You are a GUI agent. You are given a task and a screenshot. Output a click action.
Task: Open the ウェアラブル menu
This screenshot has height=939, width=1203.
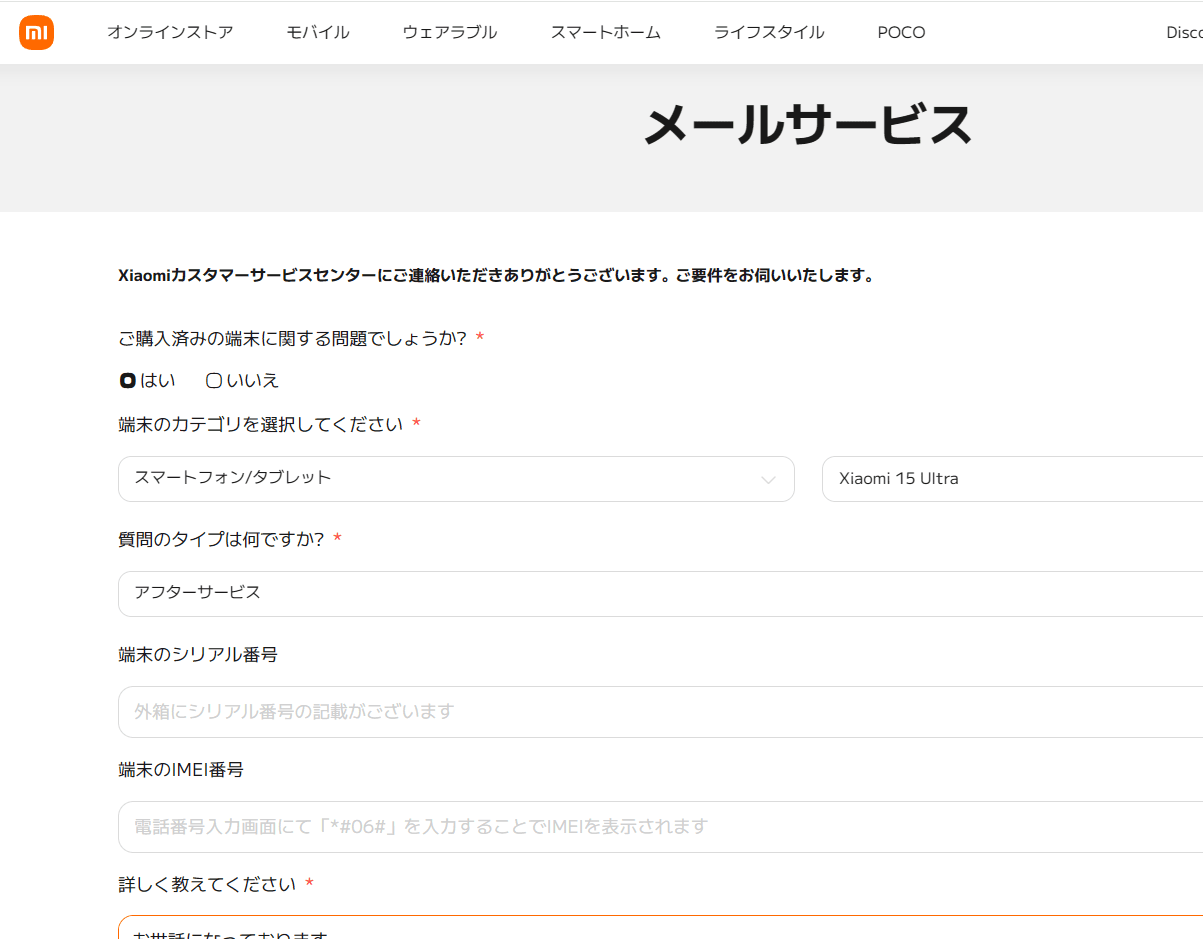[x=450, y=33]
